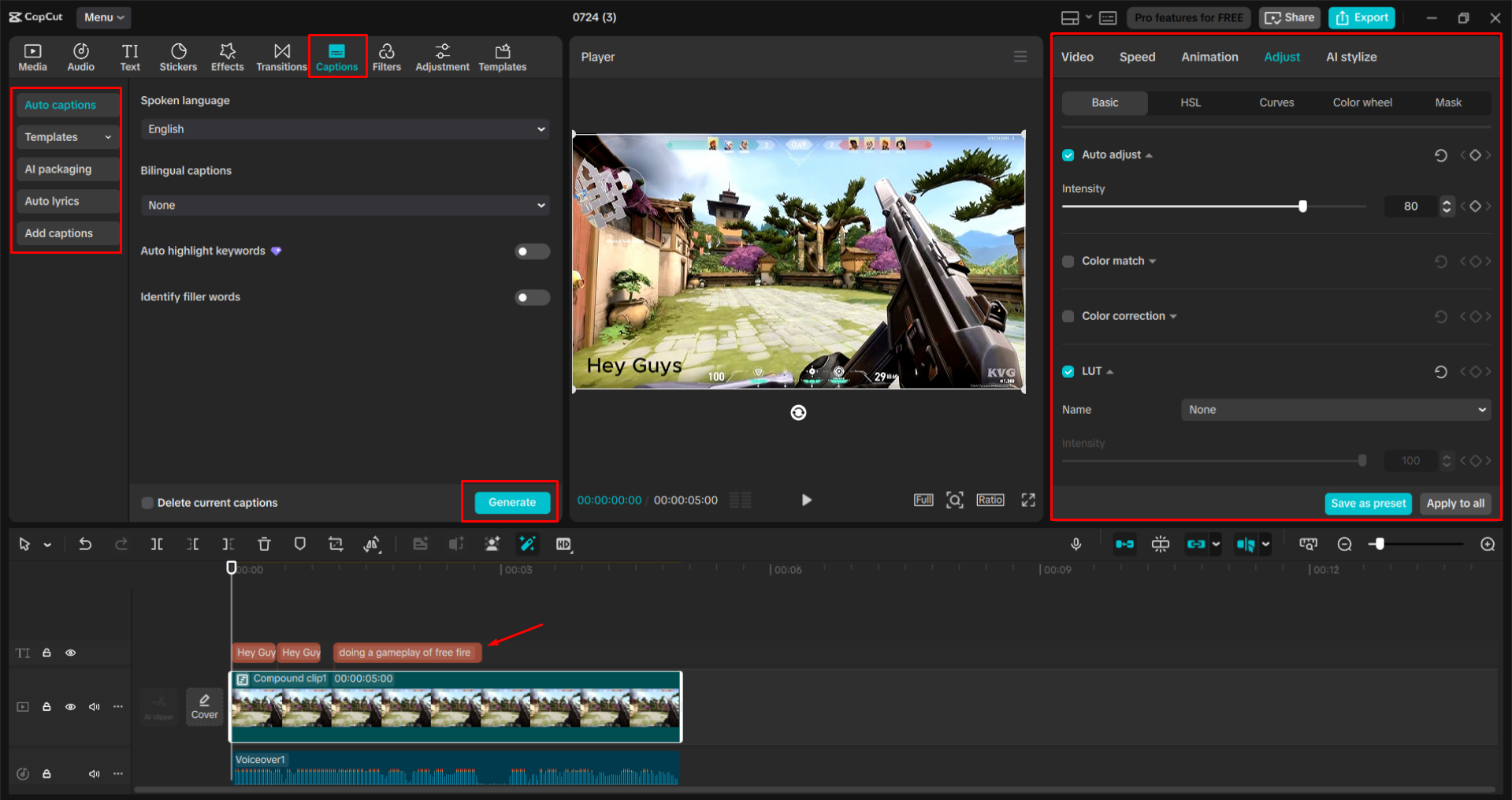This screenshot has width=1512, height=800.
Task: Click the timeline zoom out magnifier
Action: point(1344,545)
